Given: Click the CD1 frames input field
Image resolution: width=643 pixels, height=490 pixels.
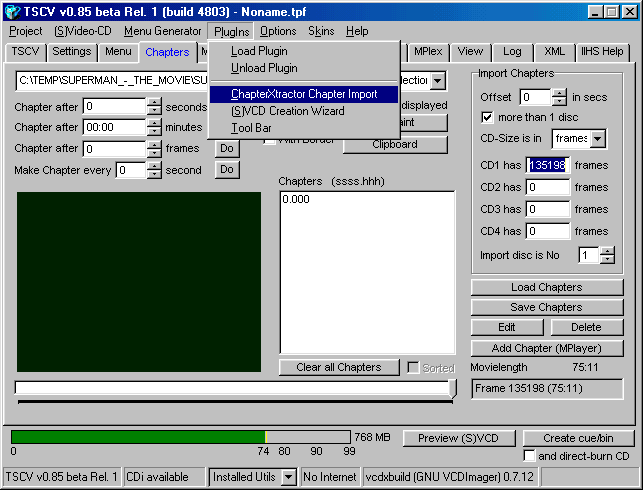Looking at the screenshot, I should coord(548,165).
